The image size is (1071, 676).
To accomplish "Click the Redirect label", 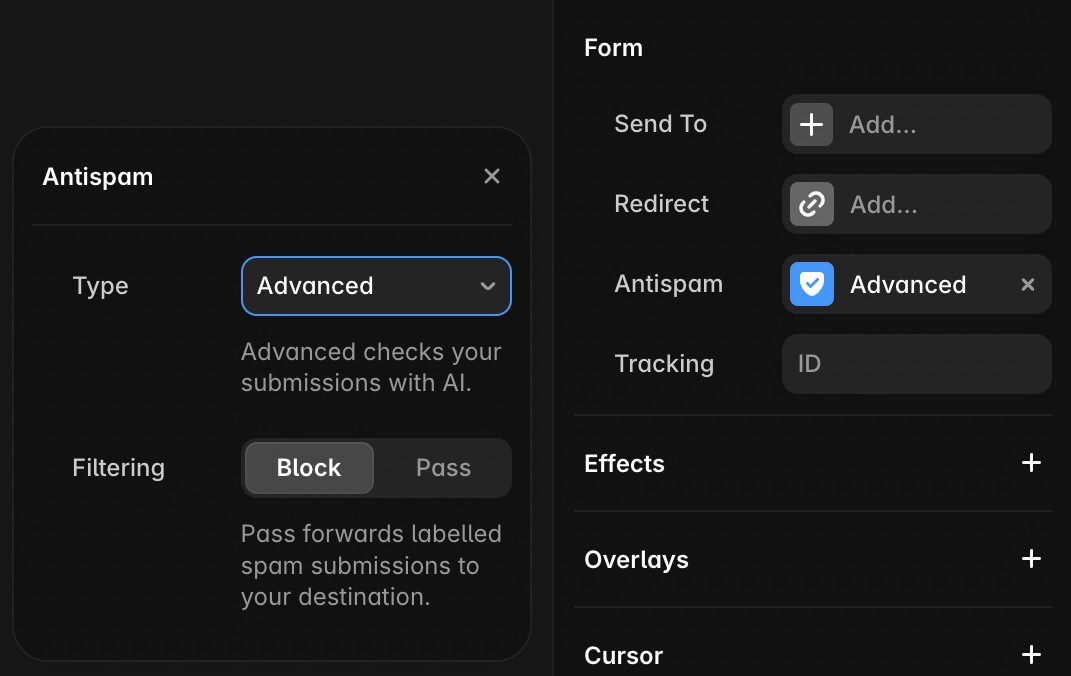I will pyautogui.click(x=661, y=203).
